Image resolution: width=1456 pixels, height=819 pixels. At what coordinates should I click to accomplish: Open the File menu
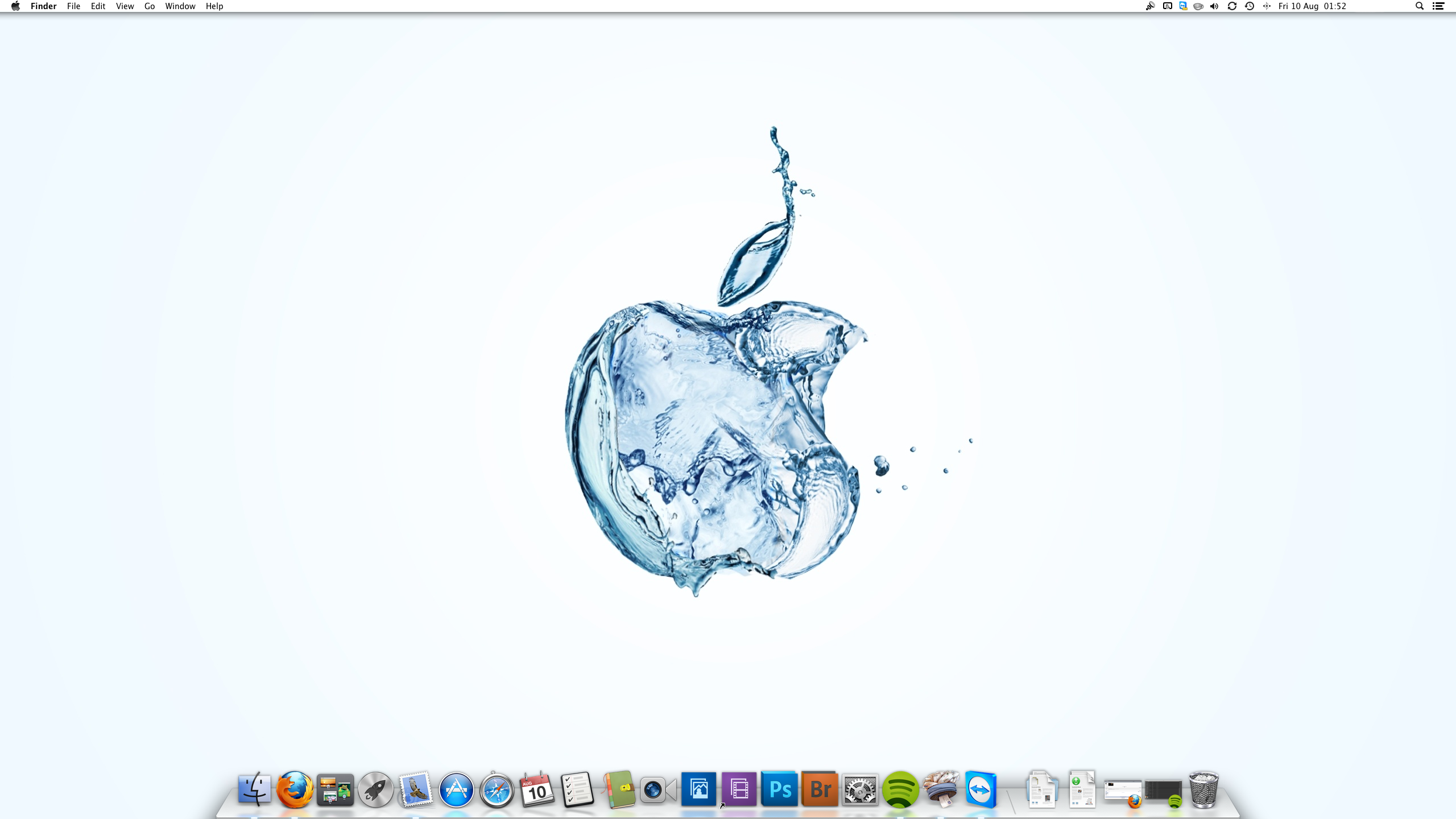click(x=73, y=6)
